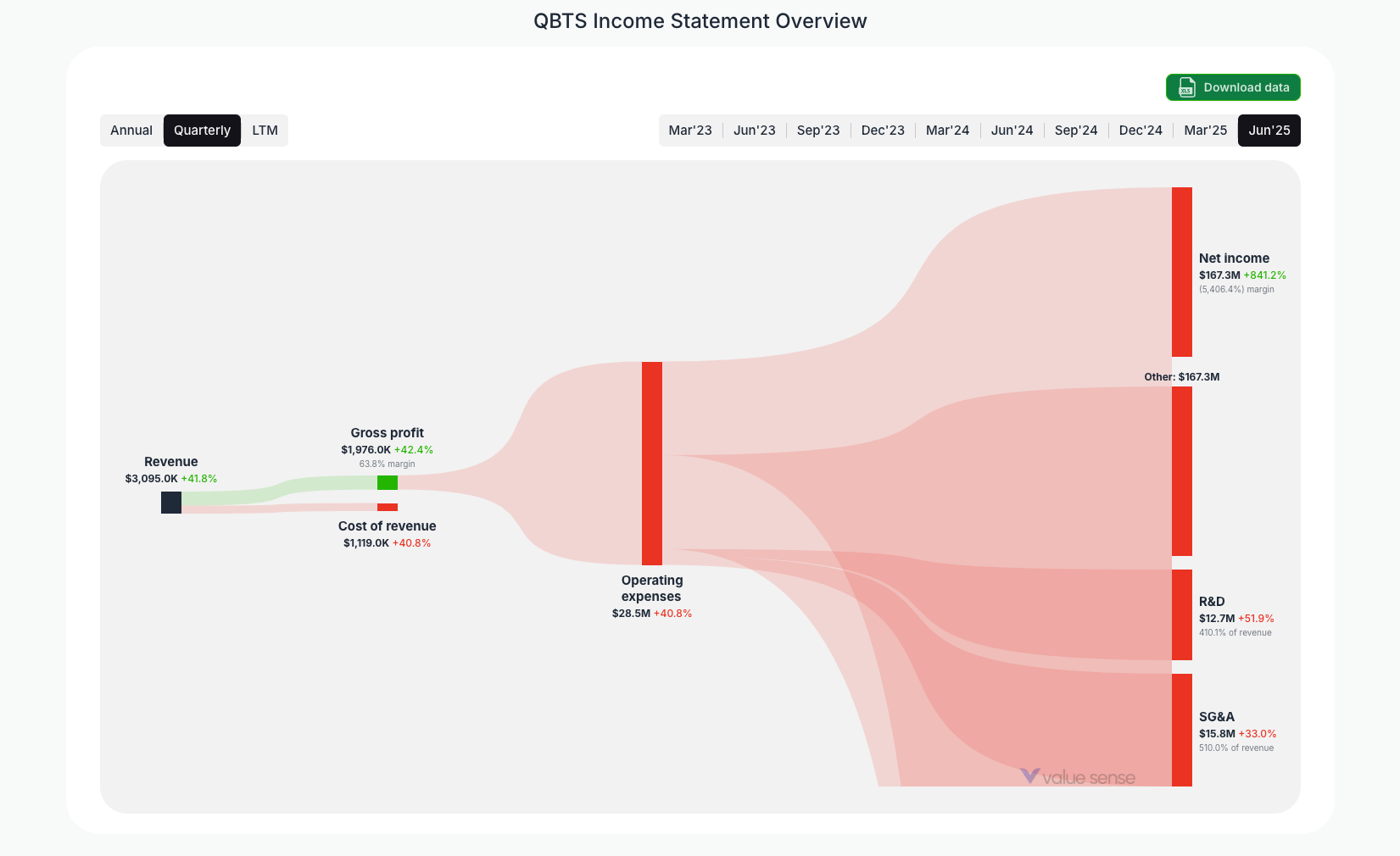Open the Mar'23 quarter tab
1400x856 pixels.
pyautogui.click(x=690, y=130)
